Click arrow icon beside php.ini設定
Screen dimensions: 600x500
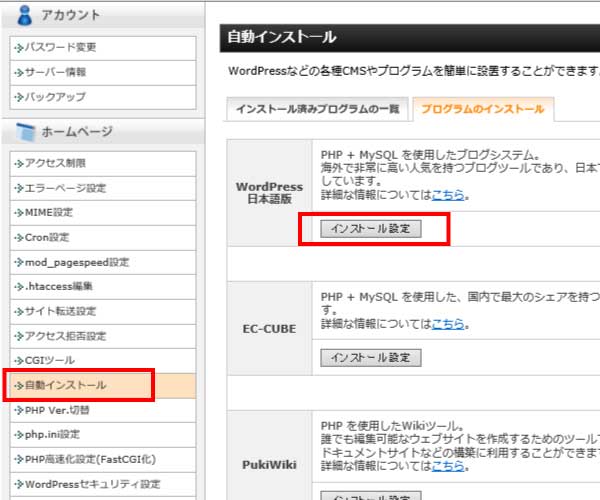[19, 435]
